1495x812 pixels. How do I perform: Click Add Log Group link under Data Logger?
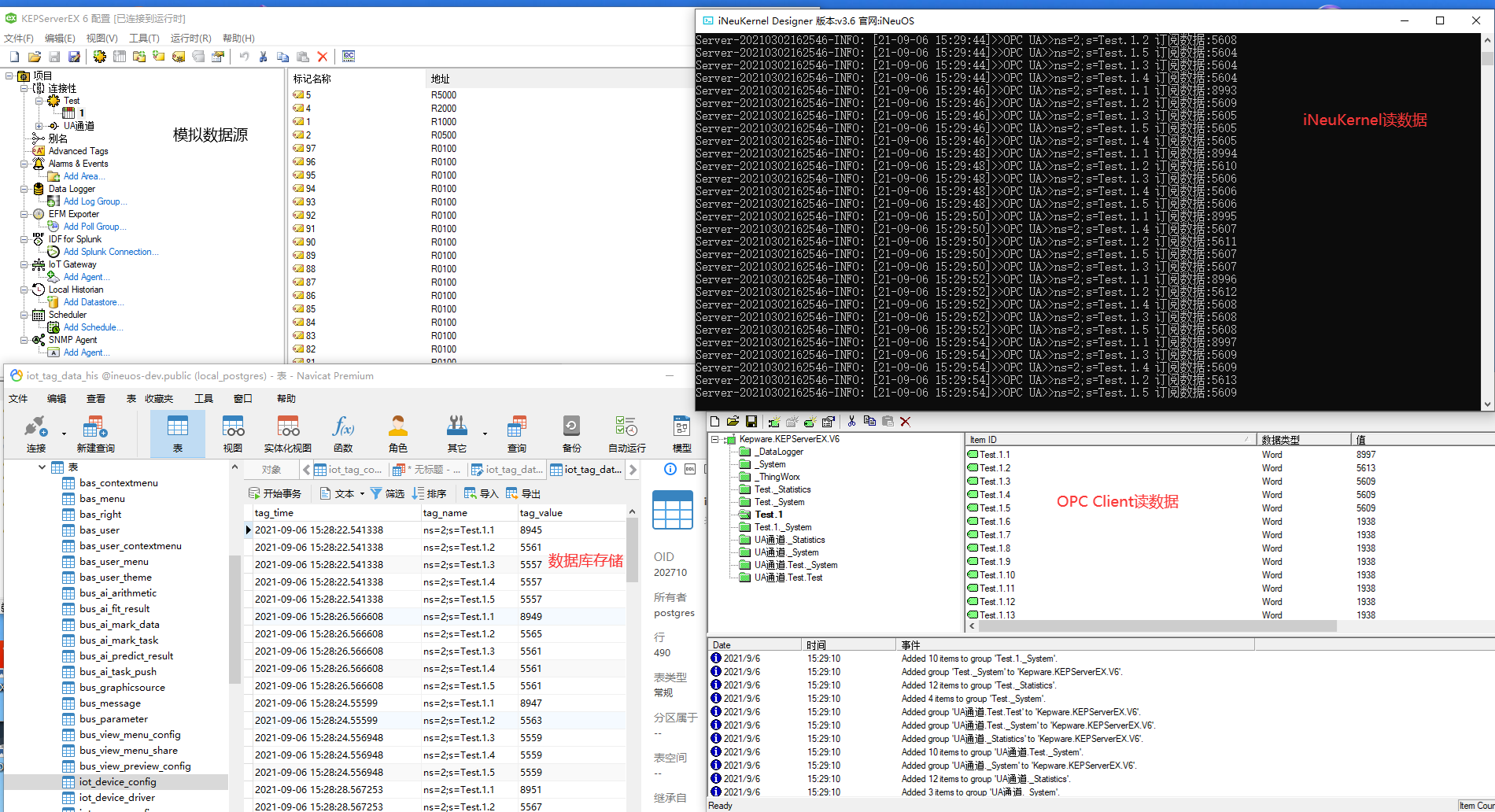(94, 201)
